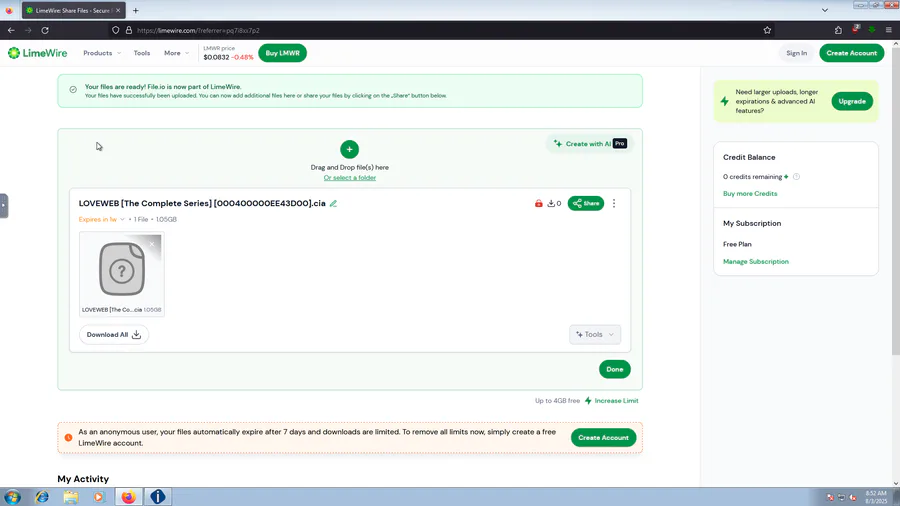
Task: Edit the file name with the pencil icon
Action: click(x=333, y=203)
